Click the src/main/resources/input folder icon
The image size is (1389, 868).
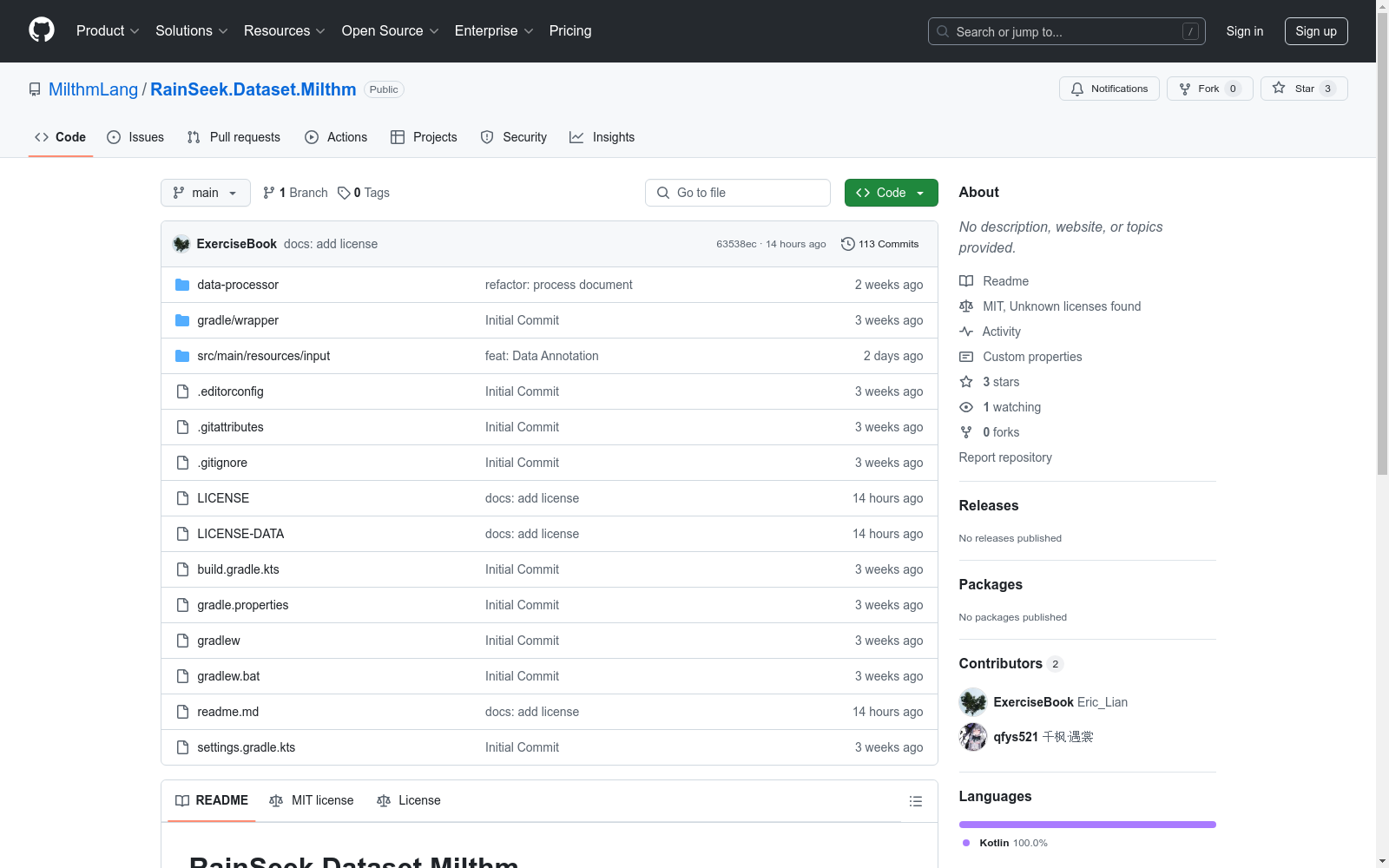pos(182,356)
